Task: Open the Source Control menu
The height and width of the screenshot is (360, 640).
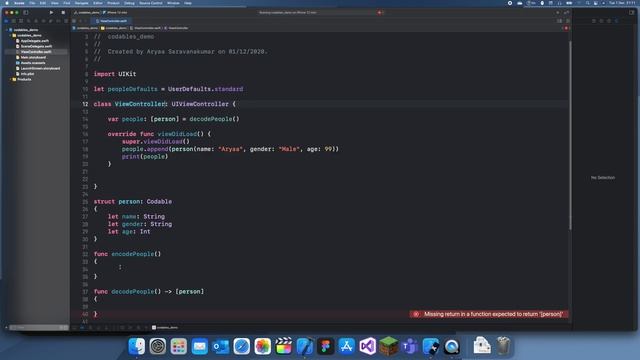Action: [x=151, y=3]
